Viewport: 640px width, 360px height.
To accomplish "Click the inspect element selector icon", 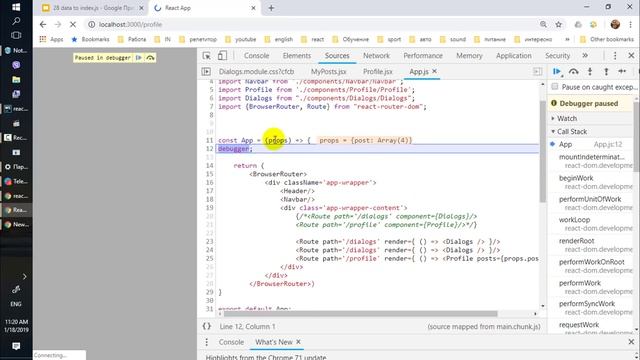I will (207, 56).
